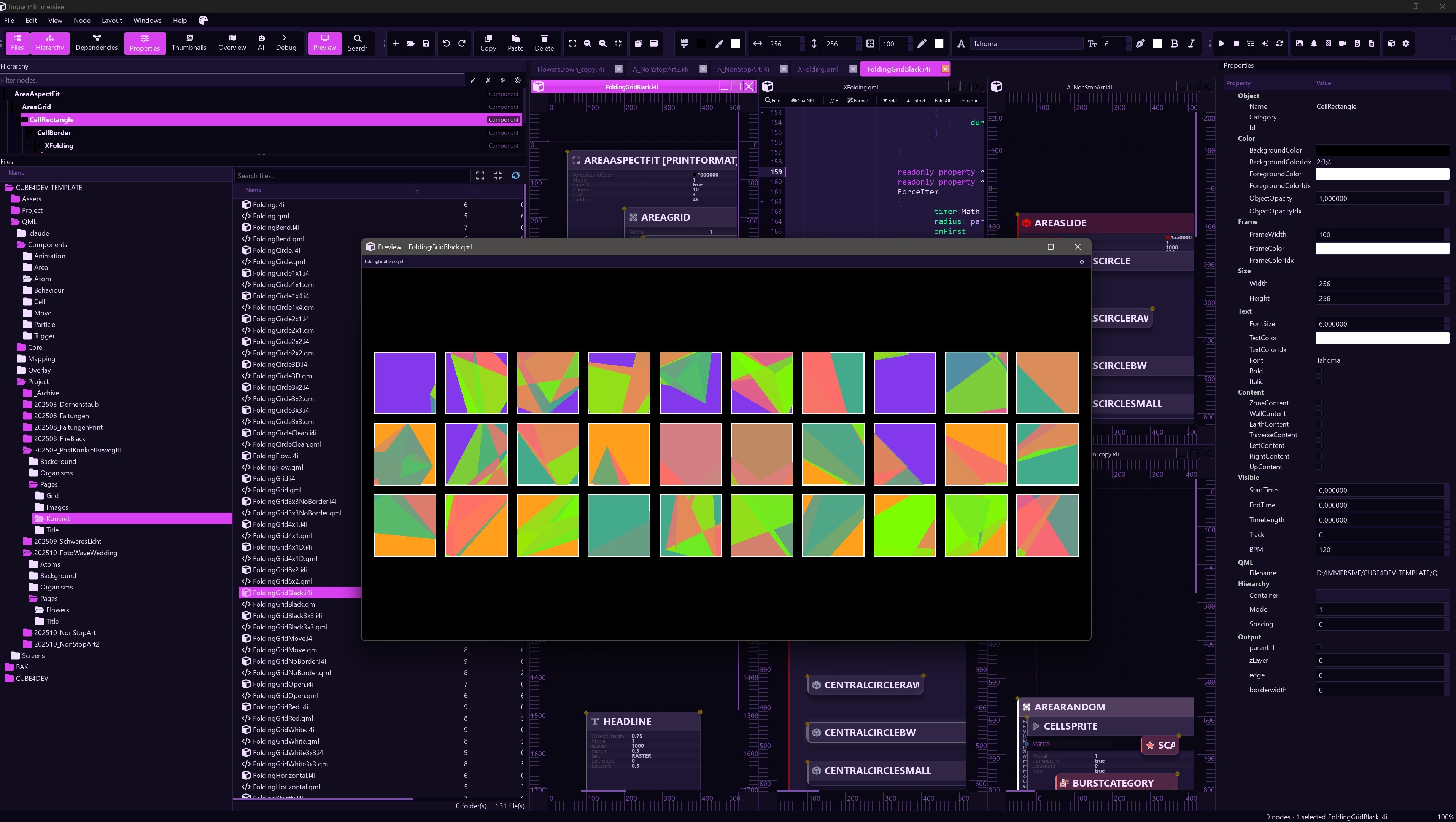Viewport: 1456px width, 822px height.
Task: Expand the Assets folder in file tree
Action: coord(31,199)
